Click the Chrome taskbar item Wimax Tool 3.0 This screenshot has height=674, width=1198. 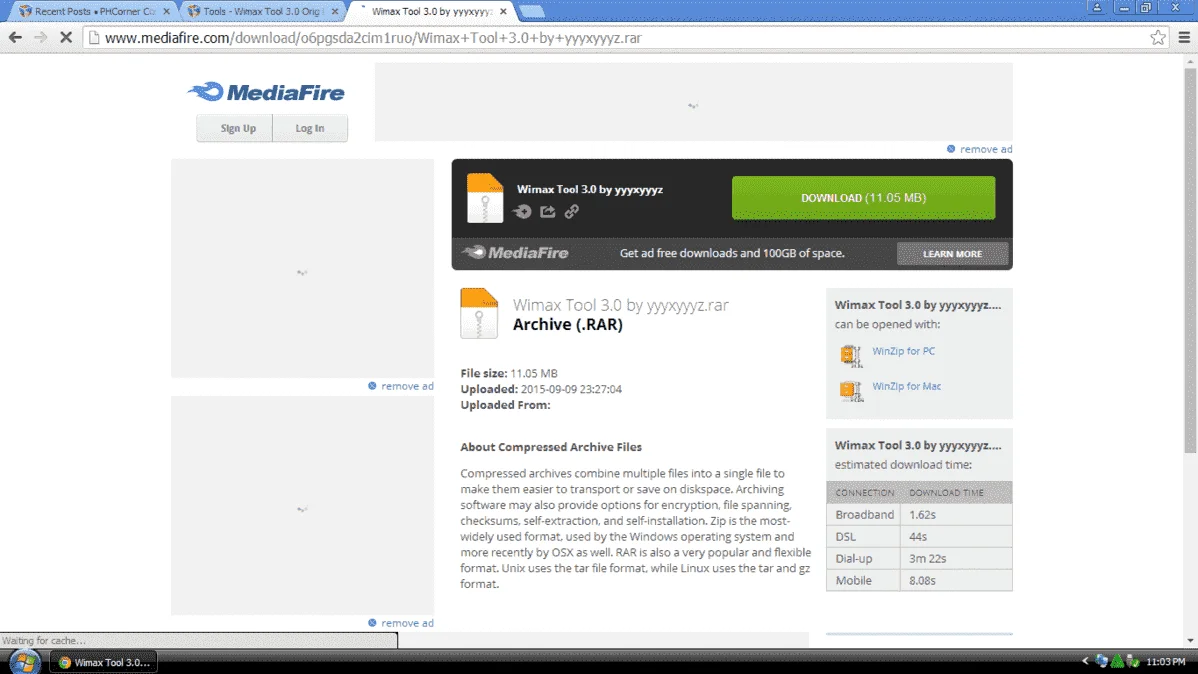click(104, 662)
